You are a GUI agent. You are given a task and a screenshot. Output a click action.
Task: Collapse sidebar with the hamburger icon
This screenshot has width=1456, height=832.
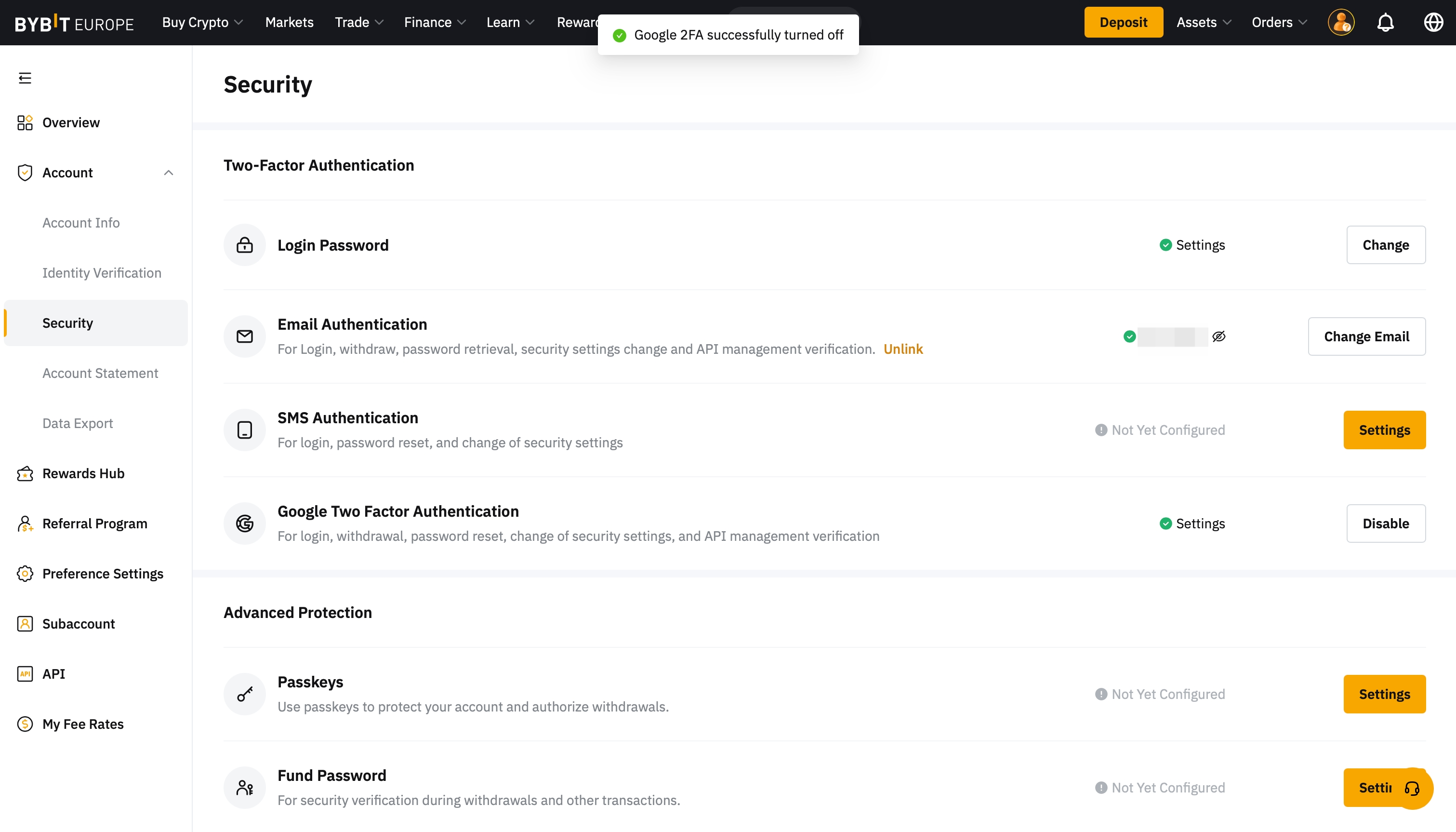tap(25, 78)
